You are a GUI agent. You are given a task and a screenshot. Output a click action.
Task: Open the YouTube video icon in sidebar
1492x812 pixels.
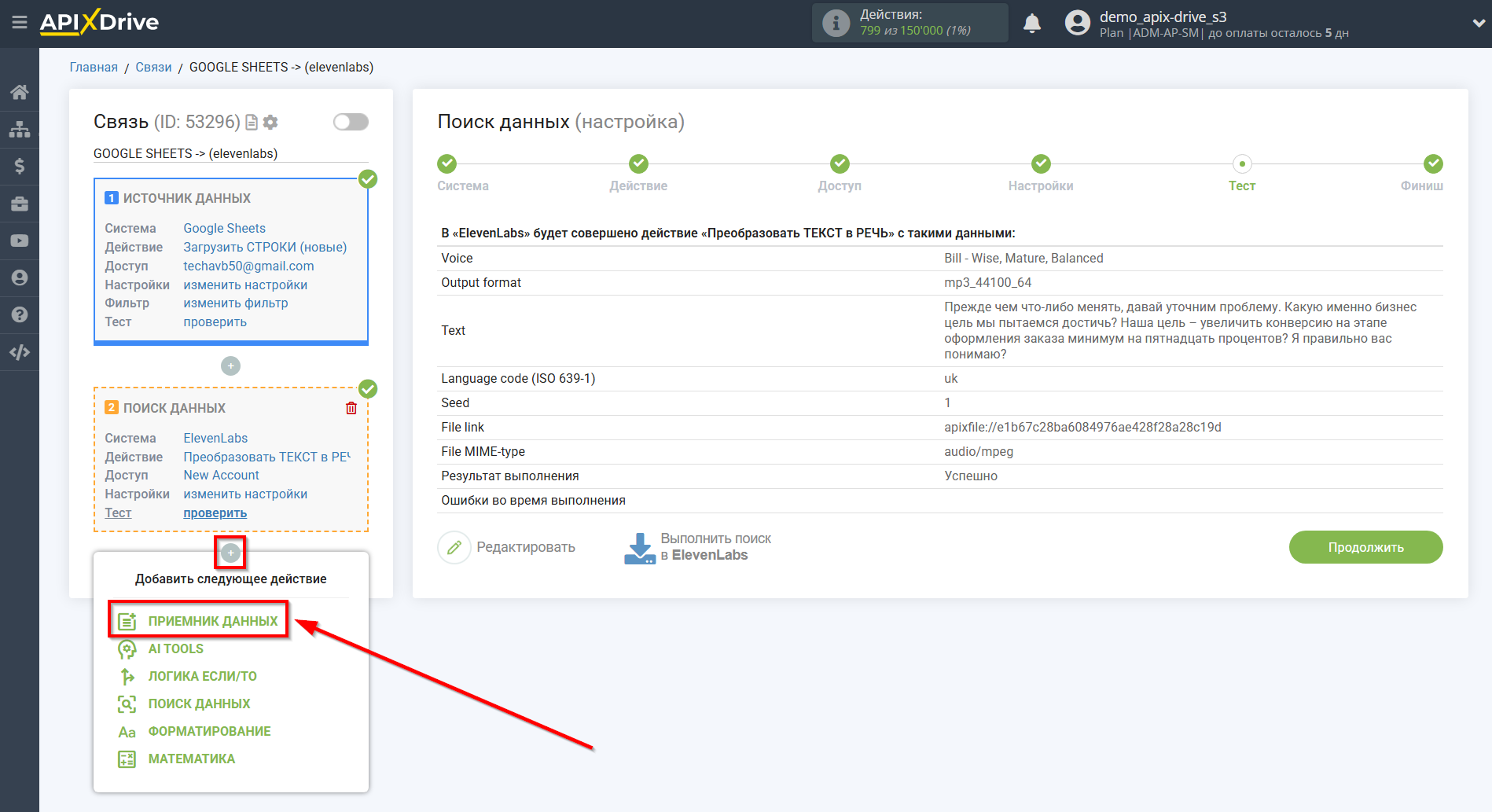20,241
